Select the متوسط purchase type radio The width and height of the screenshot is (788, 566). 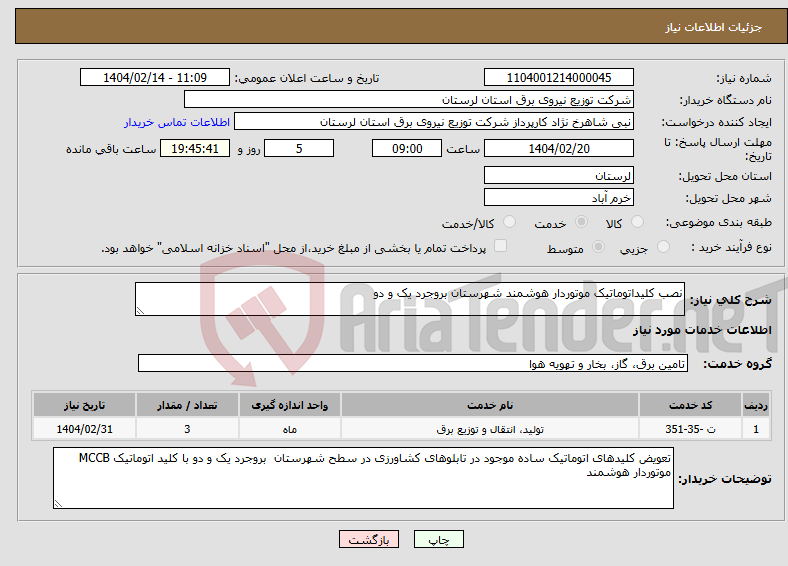(x=598, y=246)
